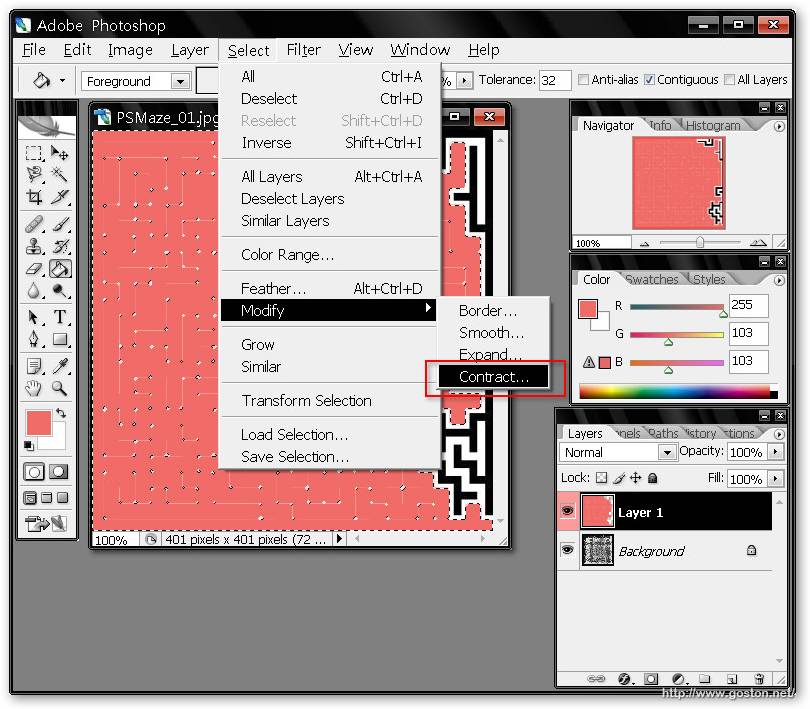Toggle lock position icon
This screenshot has width=810, height=709.
tap(635, 477)
